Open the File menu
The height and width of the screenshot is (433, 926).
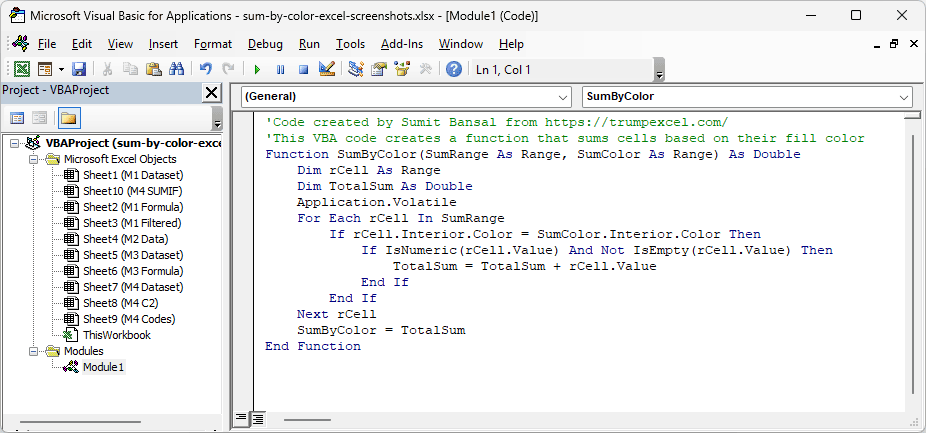[x=47, y=44]
